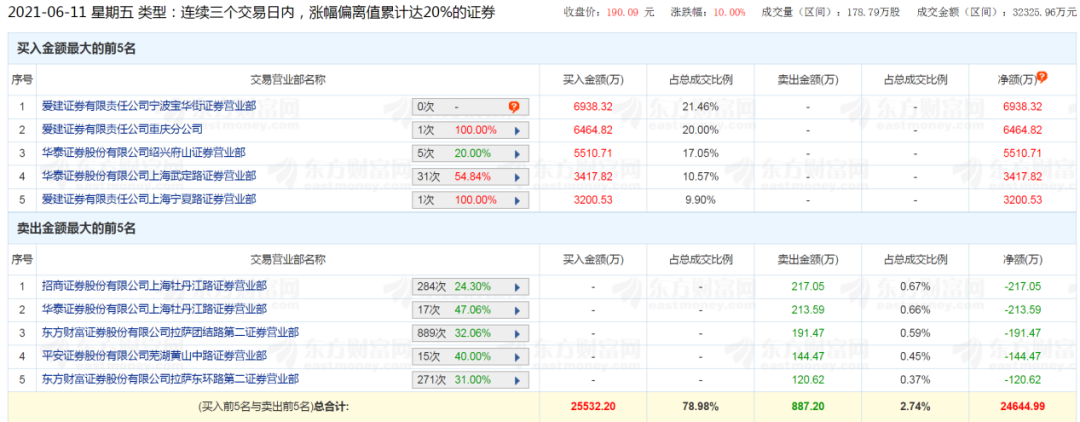The height and width of the screenshot is (422, 1080).
Task: Click the 5次 20.00% success rate box
Action: coord(470,153)
